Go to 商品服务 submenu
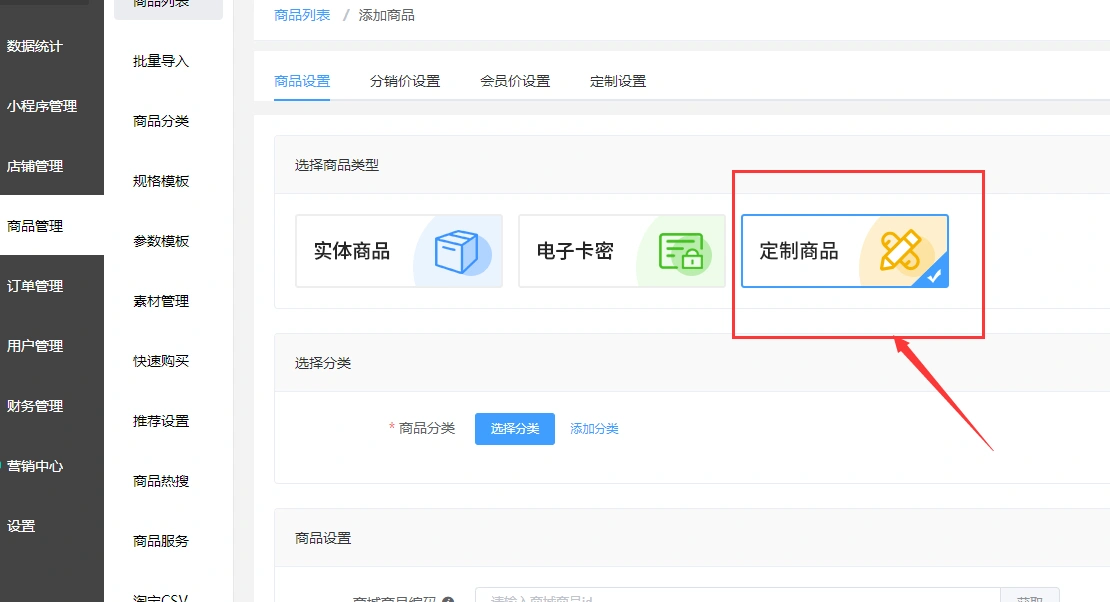This screenshot has height=602, width=1110. 161,541
